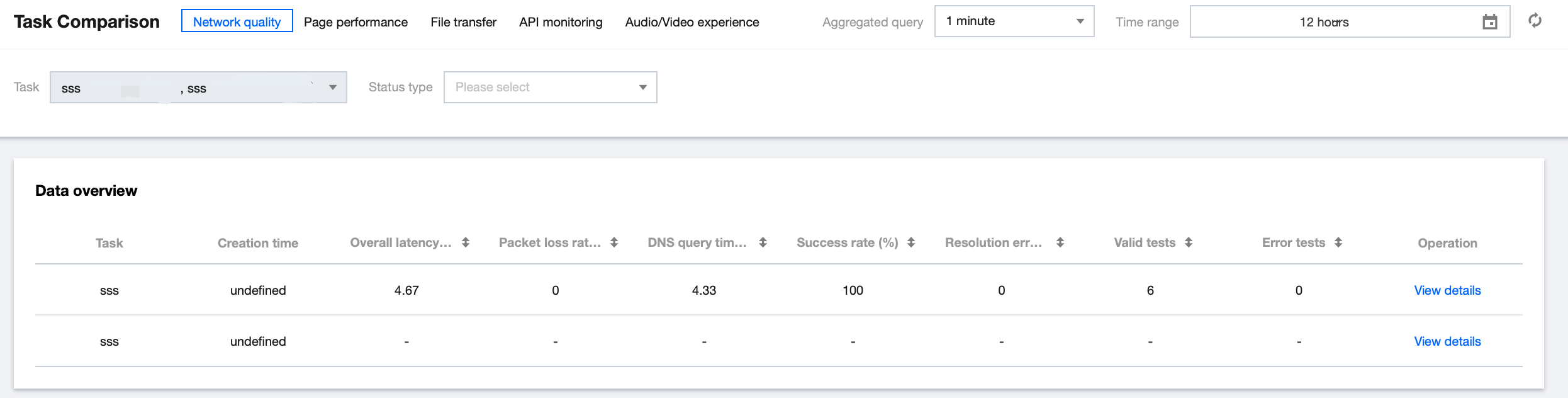Sort by Resolution error column
This screenshot has width=1568, height=398.
pos(1060,242)
